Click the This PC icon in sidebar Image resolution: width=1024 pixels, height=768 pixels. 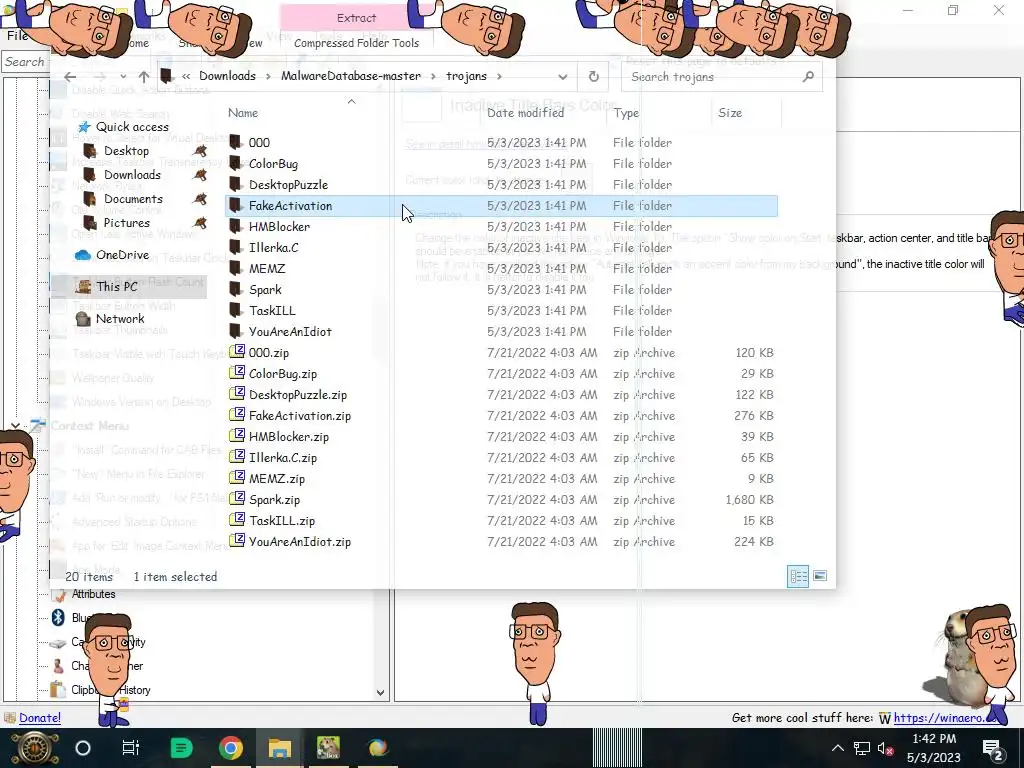(83, 286)
